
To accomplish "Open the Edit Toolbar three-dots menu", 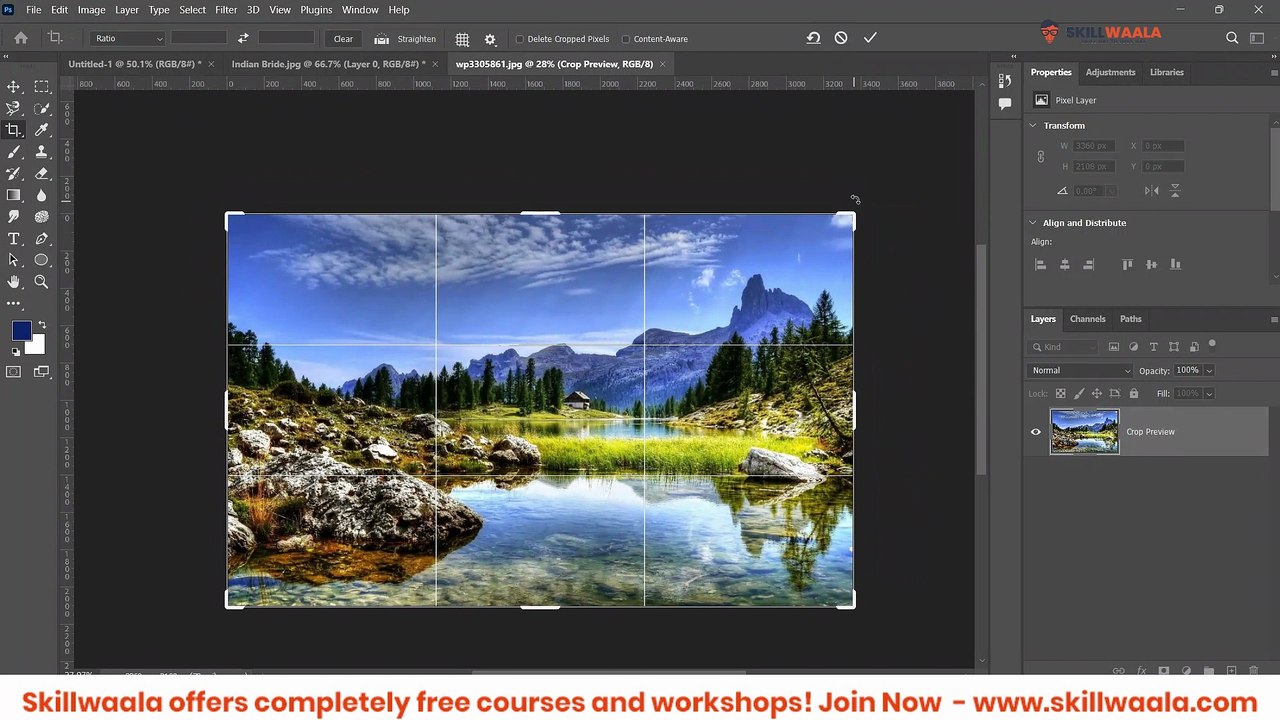I will pos(14,303).
